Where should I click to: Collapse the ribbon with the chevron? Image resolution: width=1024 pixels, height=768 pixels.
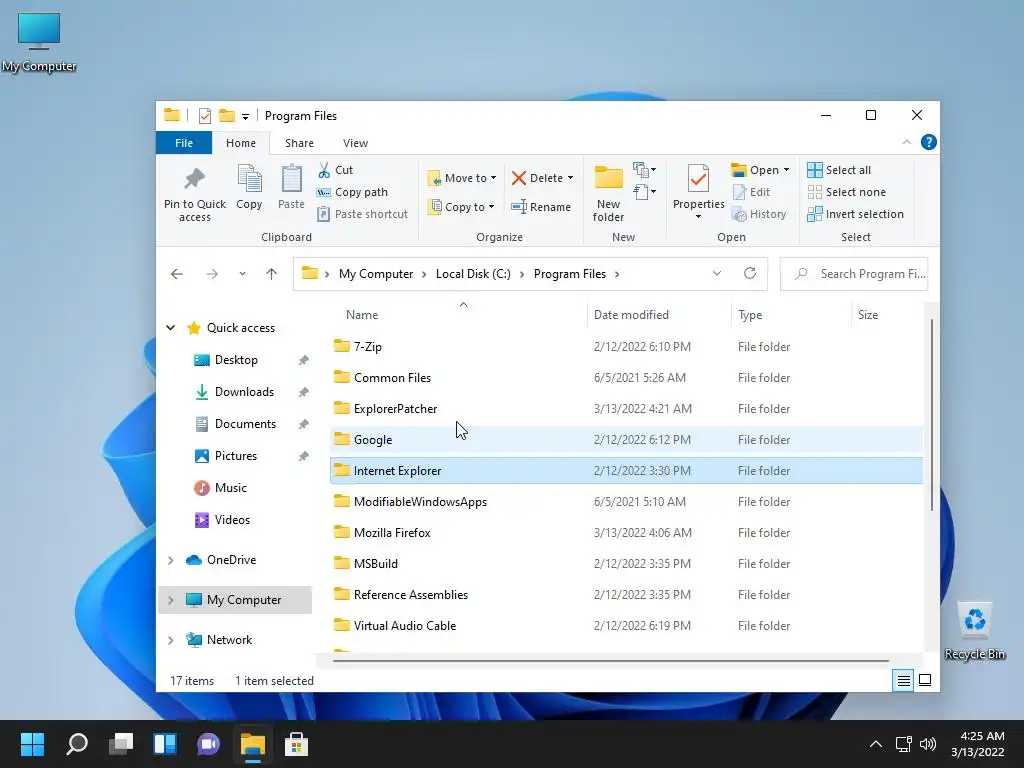(906, 142)
